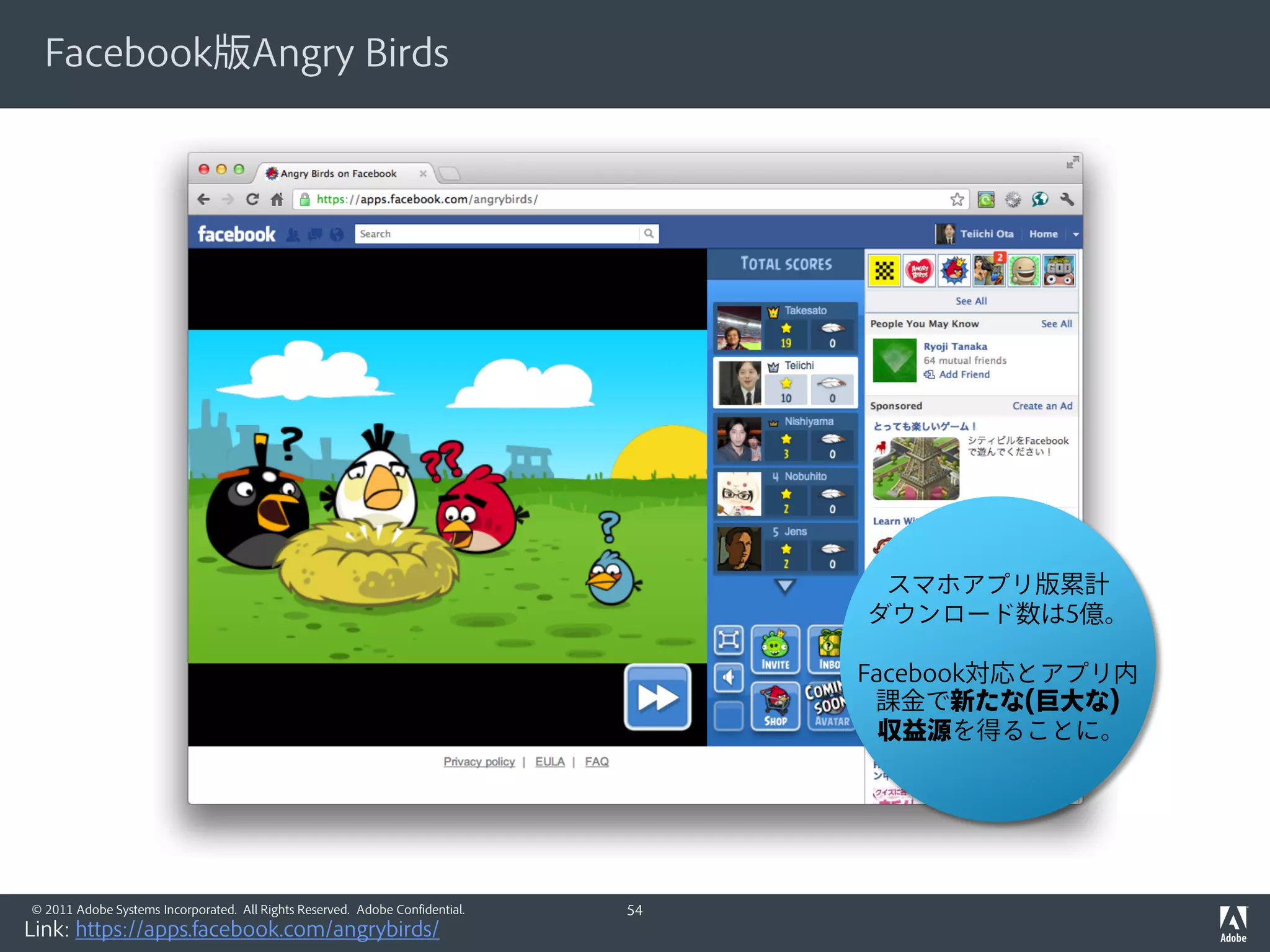The height and width of the screenshot is (952, 1270).
Task: Select Takesato's score entry
Action: (x=785, y=327)
